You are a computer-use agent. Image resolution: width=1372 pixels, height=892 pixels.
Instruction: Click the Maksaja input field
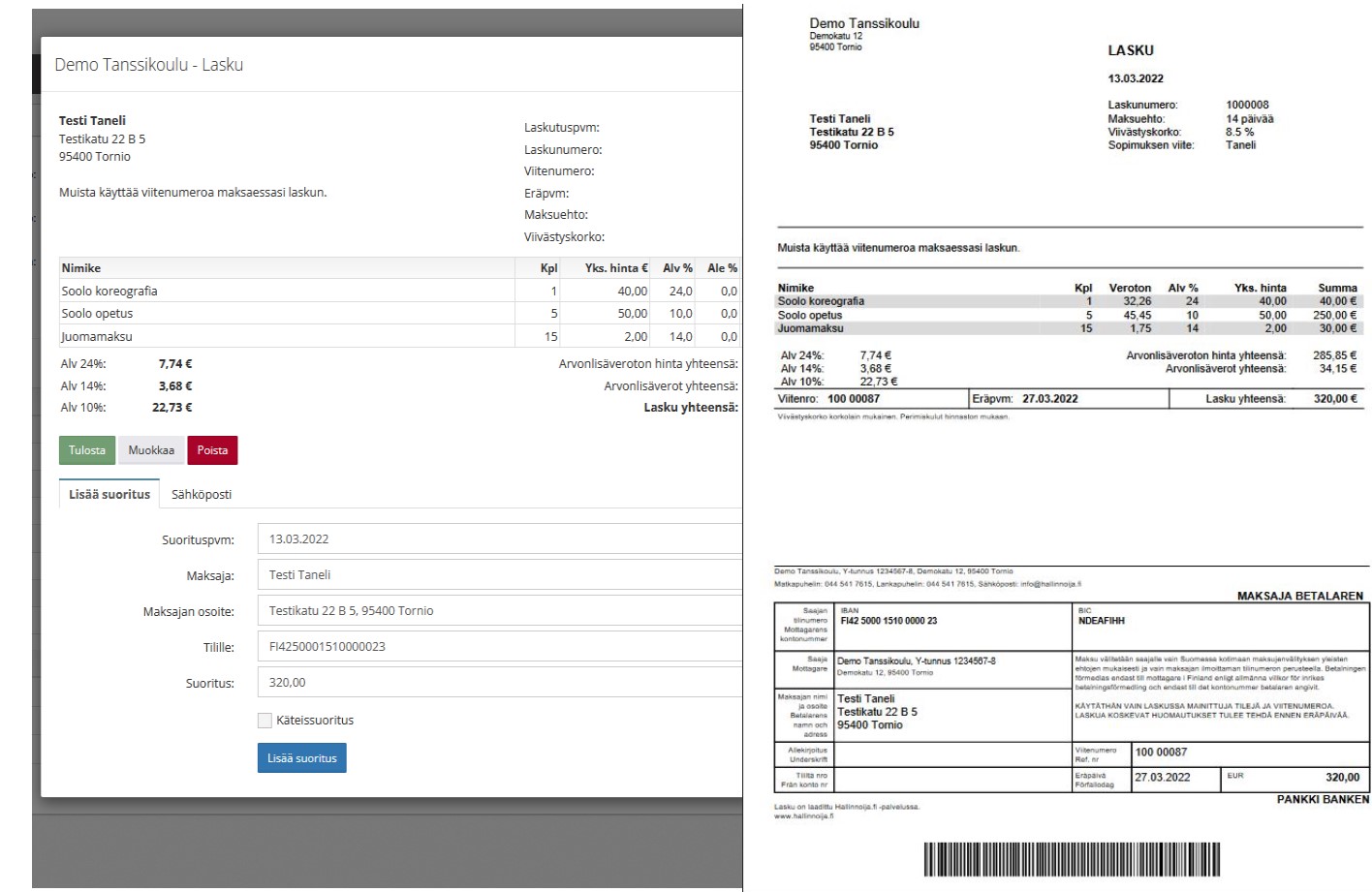pyautogui.click(x=499, y=575)
